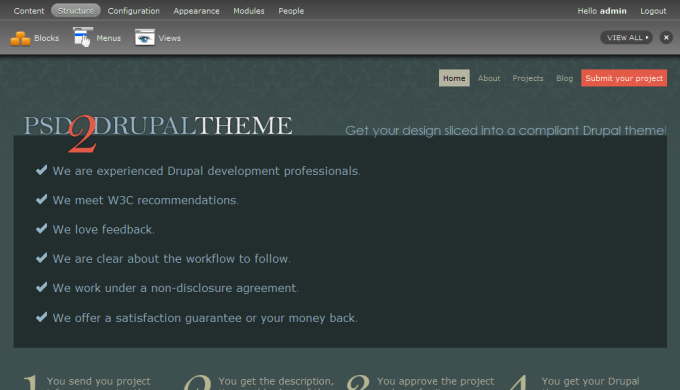
Task: Click the Views text label
Action: click(x=170, y=38)
